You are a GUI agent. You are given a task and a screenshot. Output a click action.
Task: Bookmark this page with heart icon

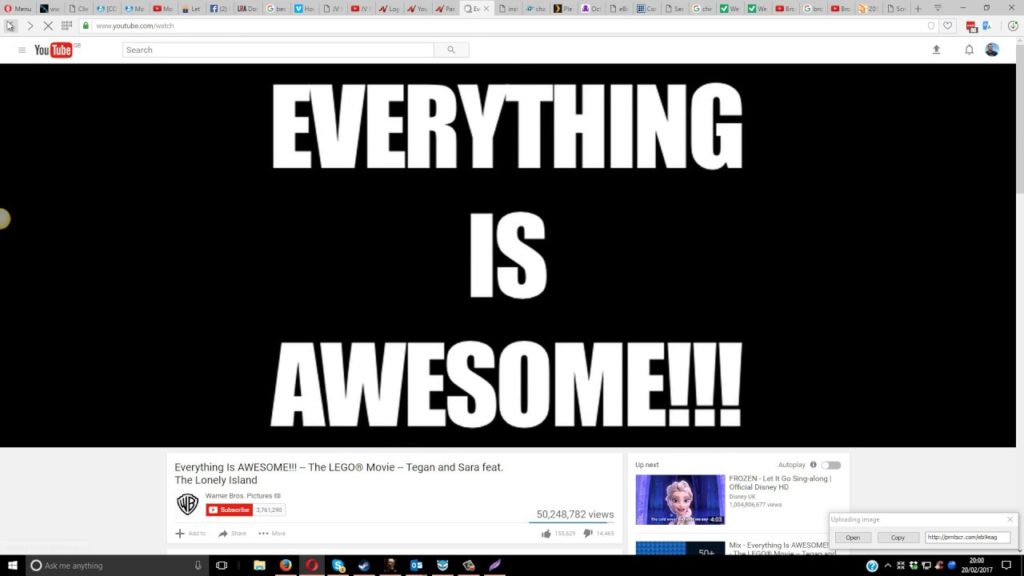click(948, 25)
